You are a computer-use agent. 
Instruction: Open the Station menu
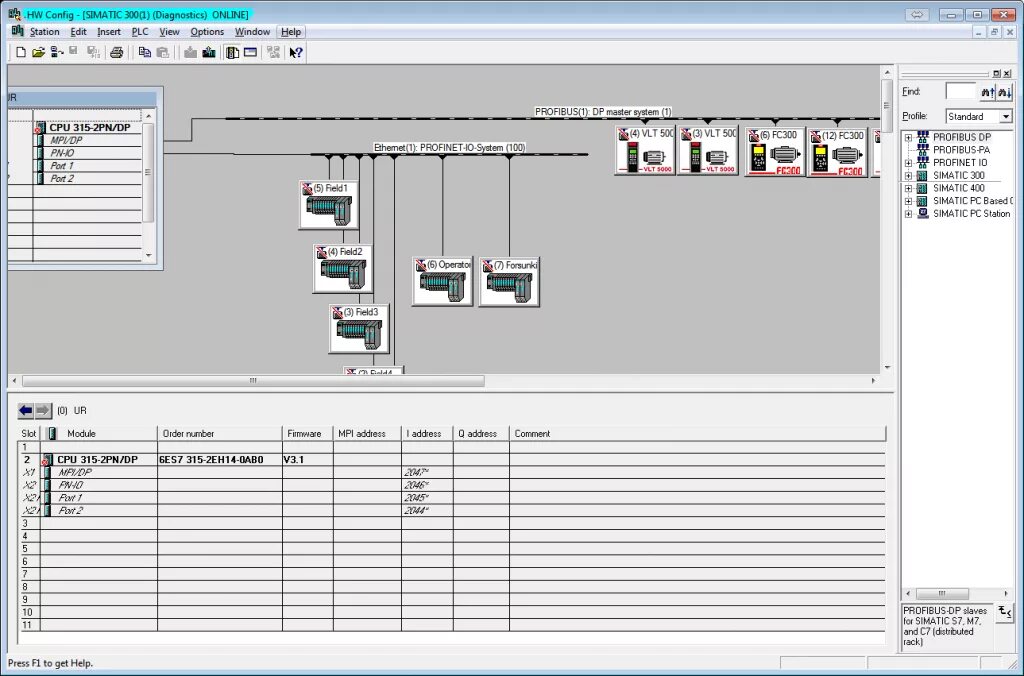(x=44, y=31)
